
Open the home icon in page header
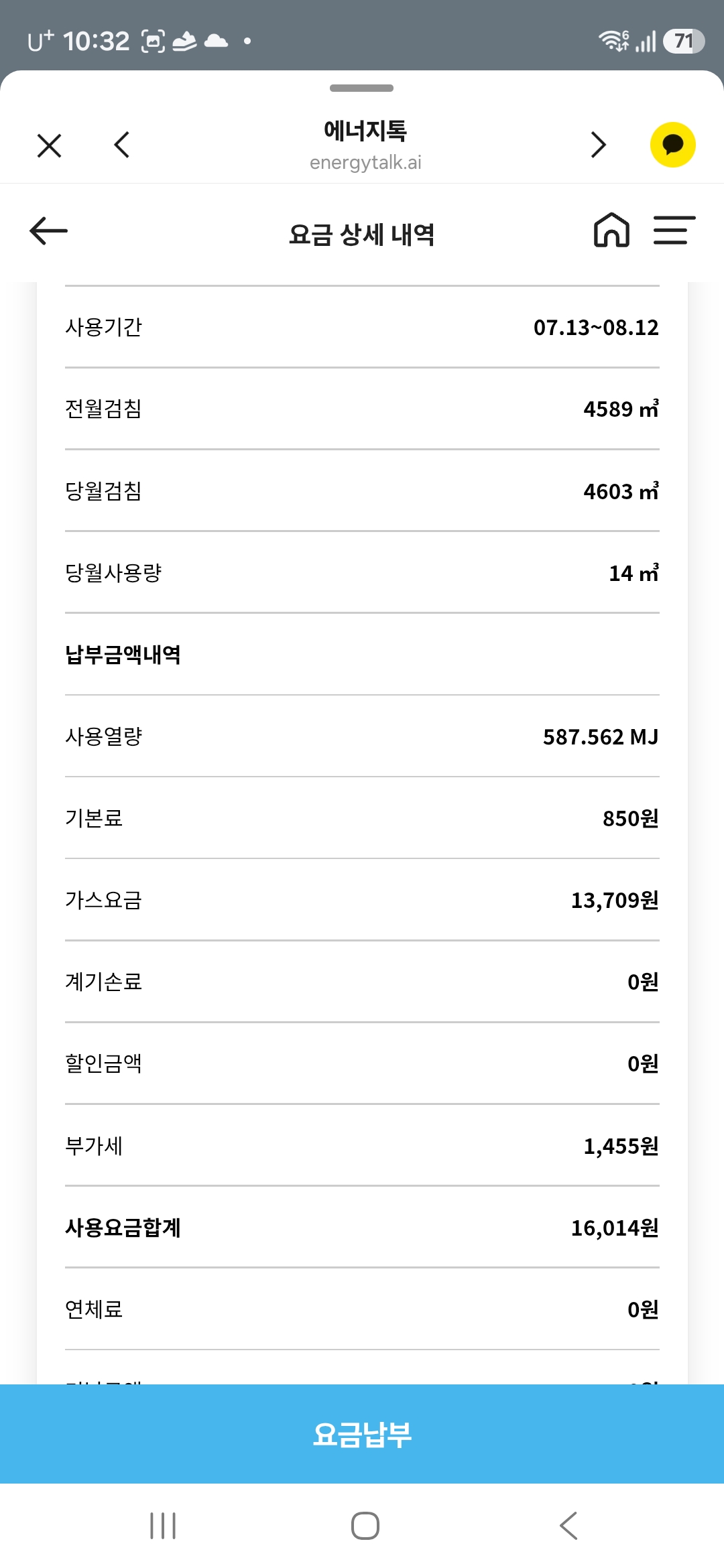(x=611, y=230)
